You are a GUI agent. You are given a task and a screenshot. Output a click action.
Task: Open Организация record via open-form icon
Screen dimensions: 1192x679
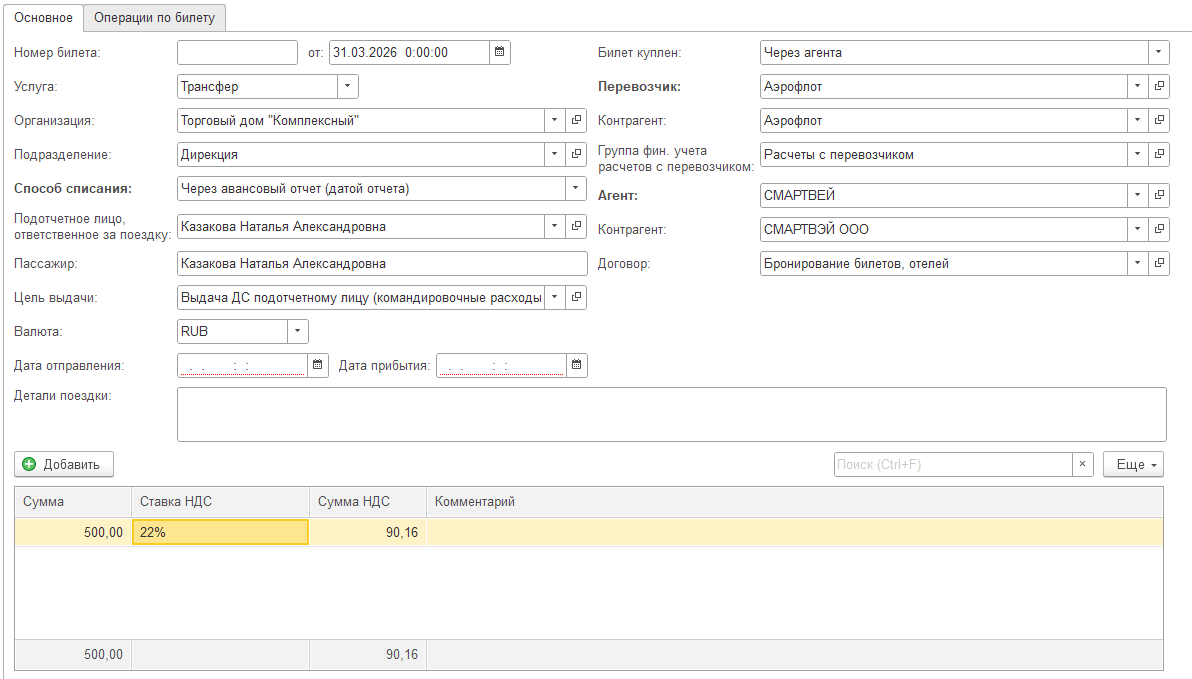coord(576,121)
